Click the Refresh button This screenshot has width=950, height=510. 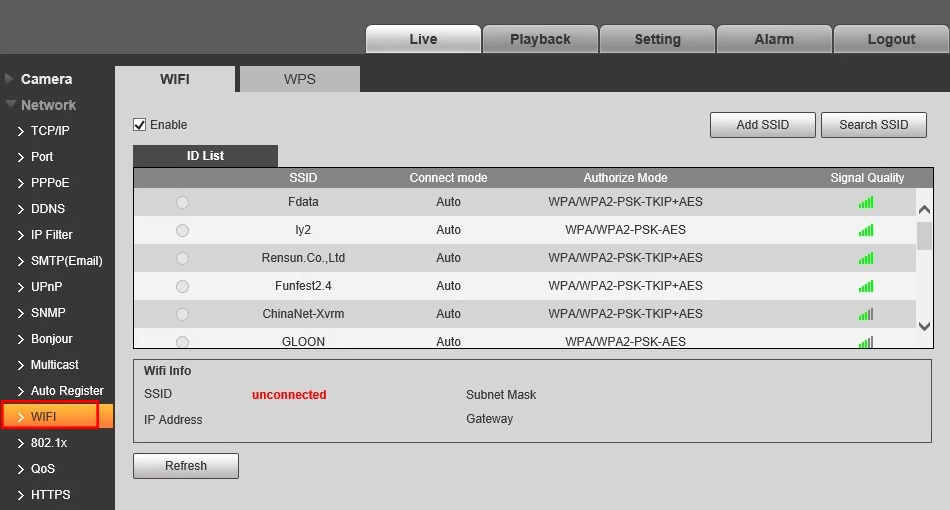(186, 466)
